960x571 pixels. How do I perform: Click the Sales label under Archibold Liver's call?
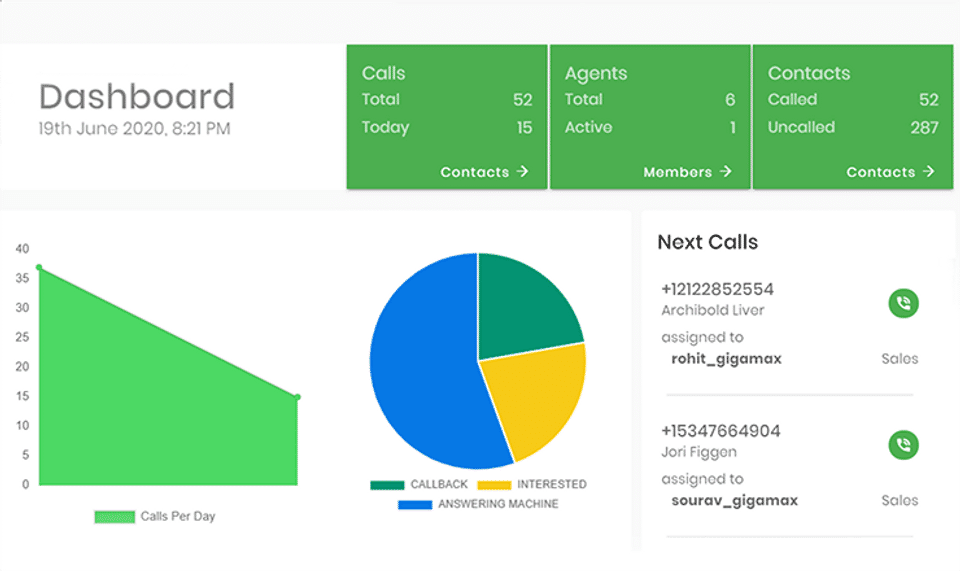899,359
